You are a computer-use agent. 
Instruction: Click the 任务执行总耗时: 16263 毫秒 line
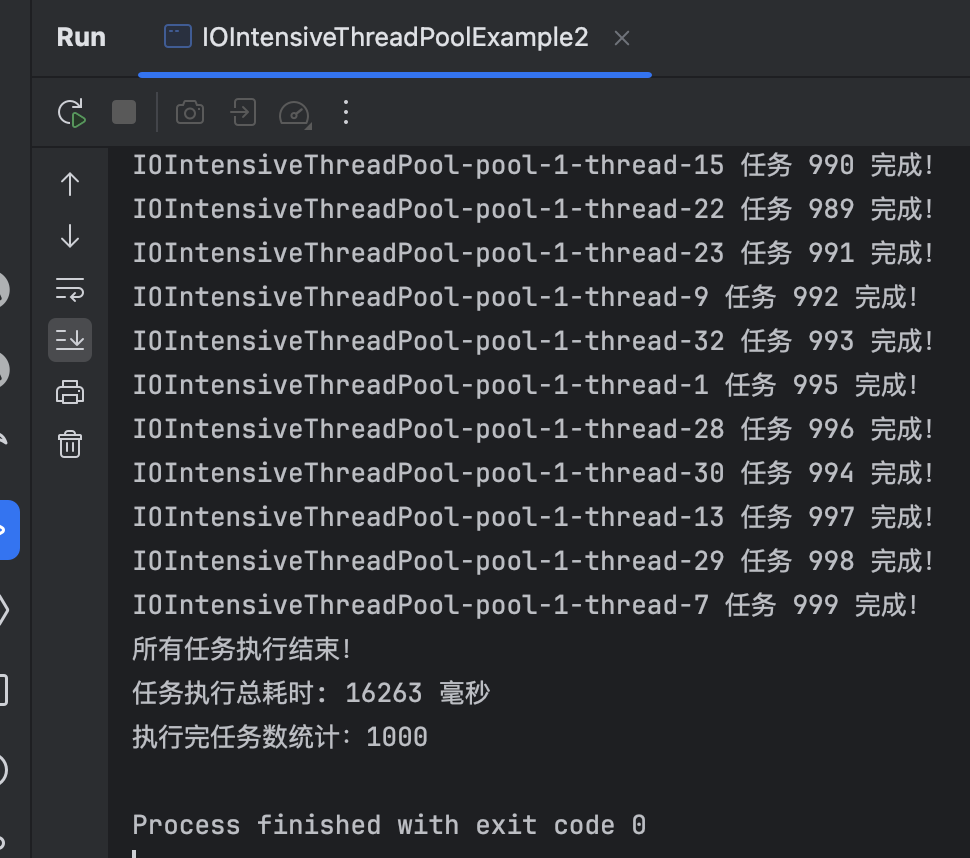(x=311, y=693)
